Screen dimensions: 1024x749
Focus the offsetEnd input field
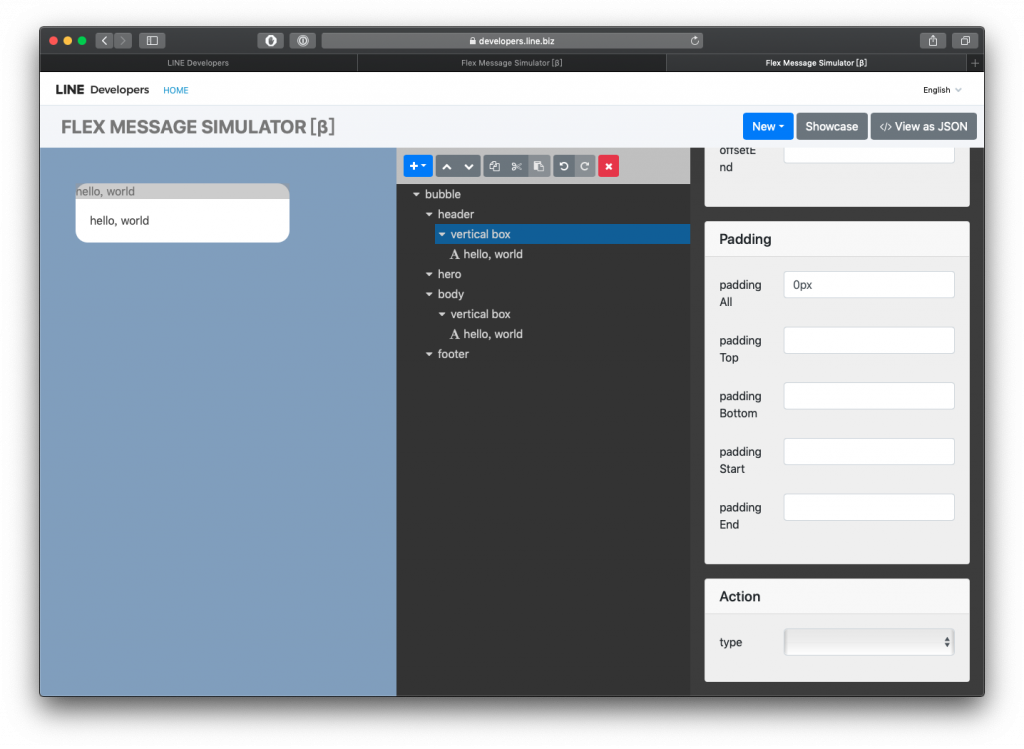coord(869,155)
